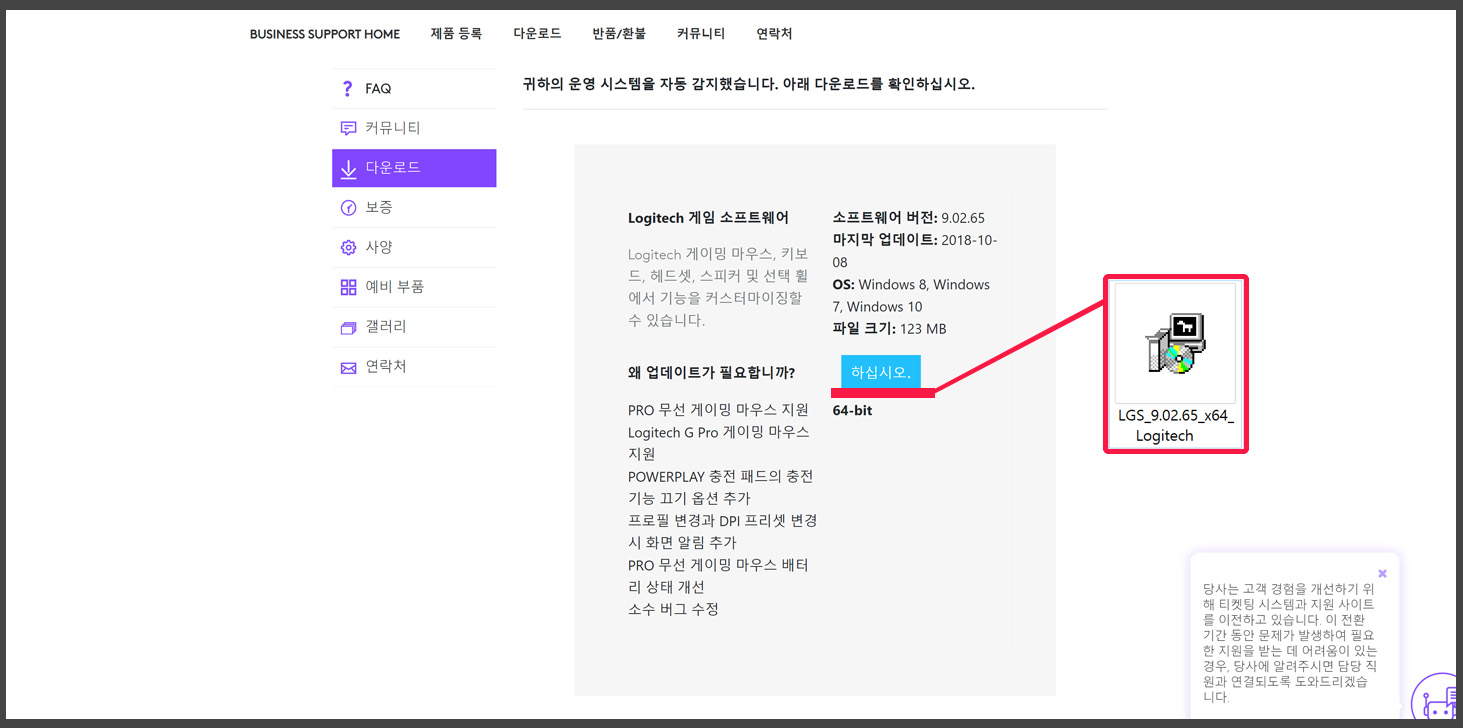Image resolution: width=1463 pixels, height=728 pixels.
Task: Open 다운로드 in top navigation
Action: pos(538,33)
